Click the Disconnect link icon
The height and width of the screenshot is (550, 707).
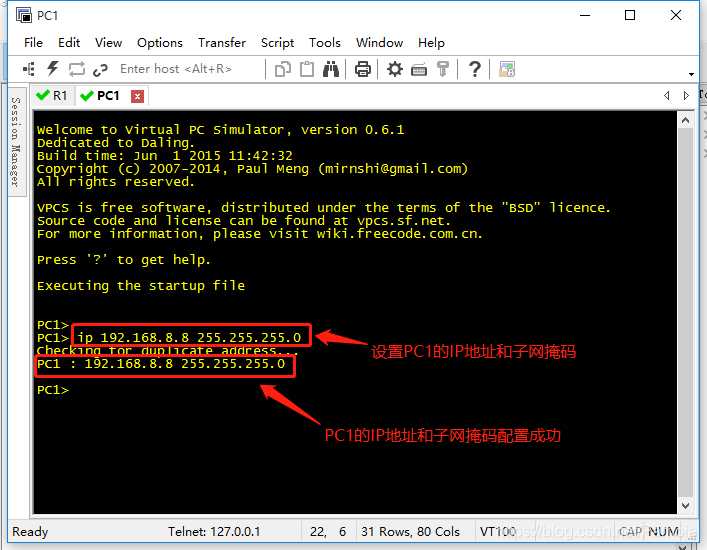(x=100, y=69)
